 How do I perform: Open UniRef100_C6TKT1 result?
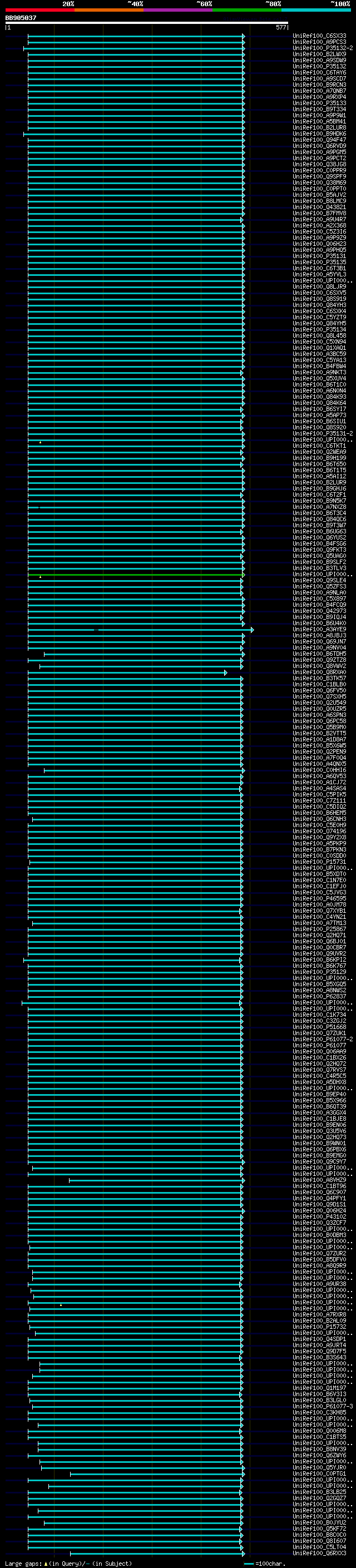[x=319, y=446]
